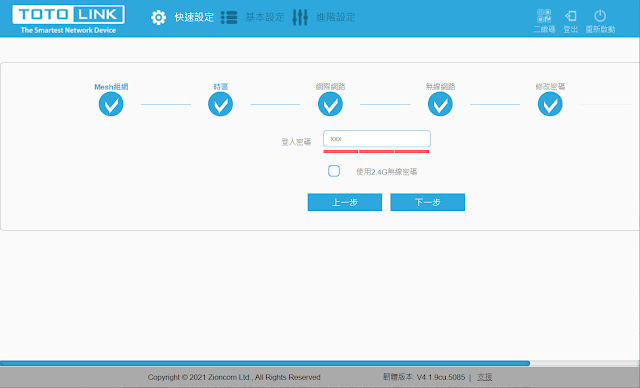Focus the 登入密碼 input field

coord(377,139)
